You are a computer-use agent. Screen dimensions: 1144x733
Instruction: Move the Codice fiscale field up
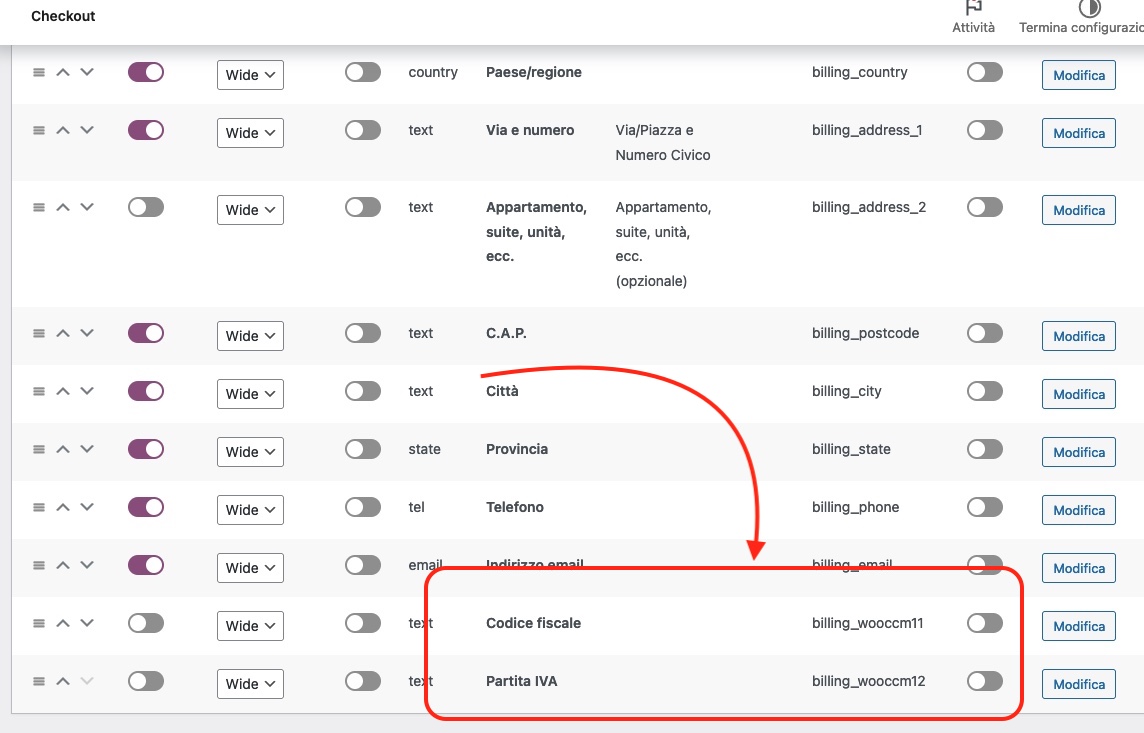[63, 624]
